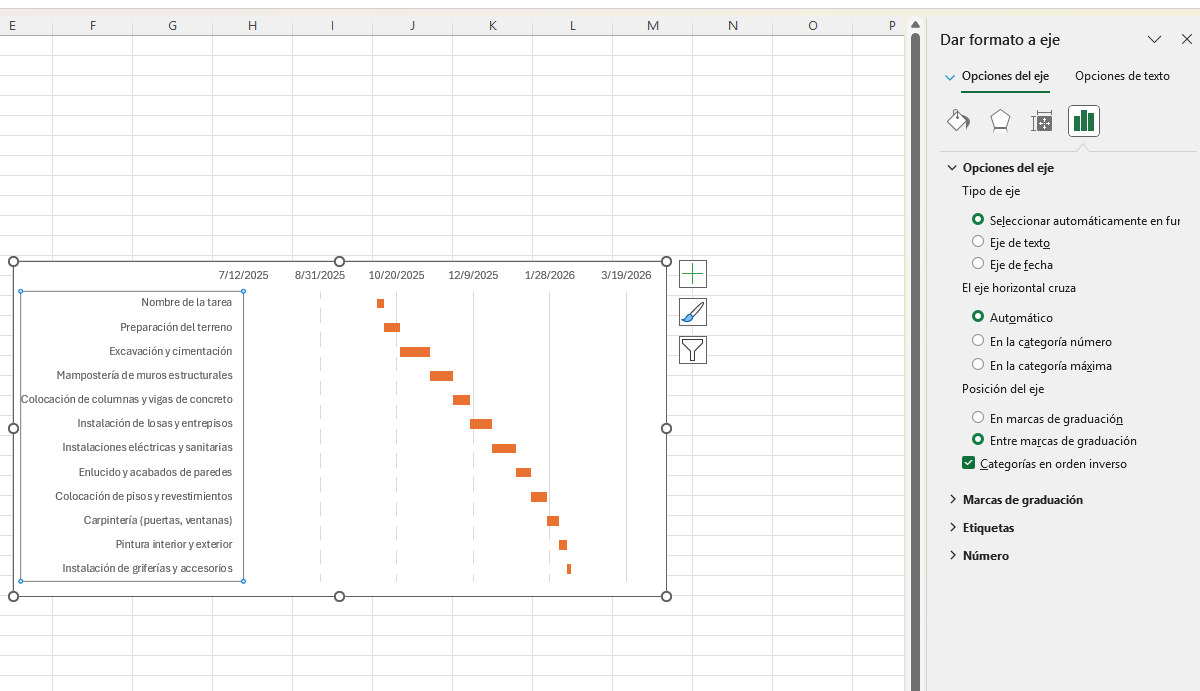Open the task pane options dropdown arrow

click(x=1154, y=39)
